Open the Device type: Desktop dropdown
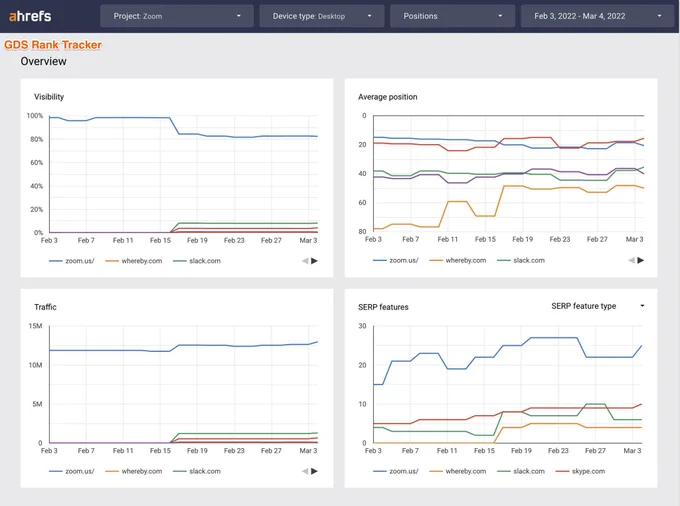The image size is (680, 506). 321,16
